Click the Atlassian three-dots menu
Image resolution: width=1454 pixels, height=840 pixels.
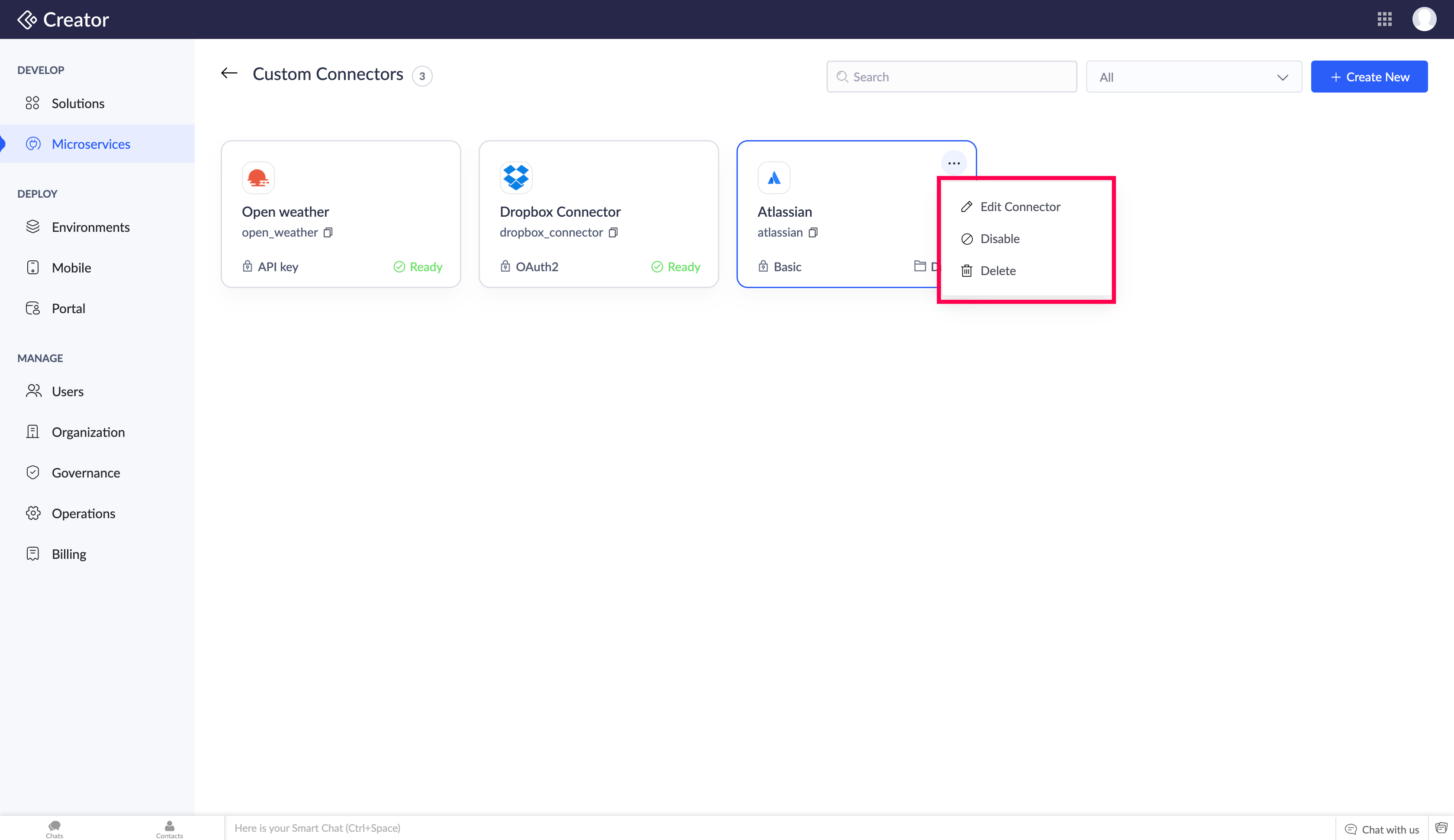point(953,163)
